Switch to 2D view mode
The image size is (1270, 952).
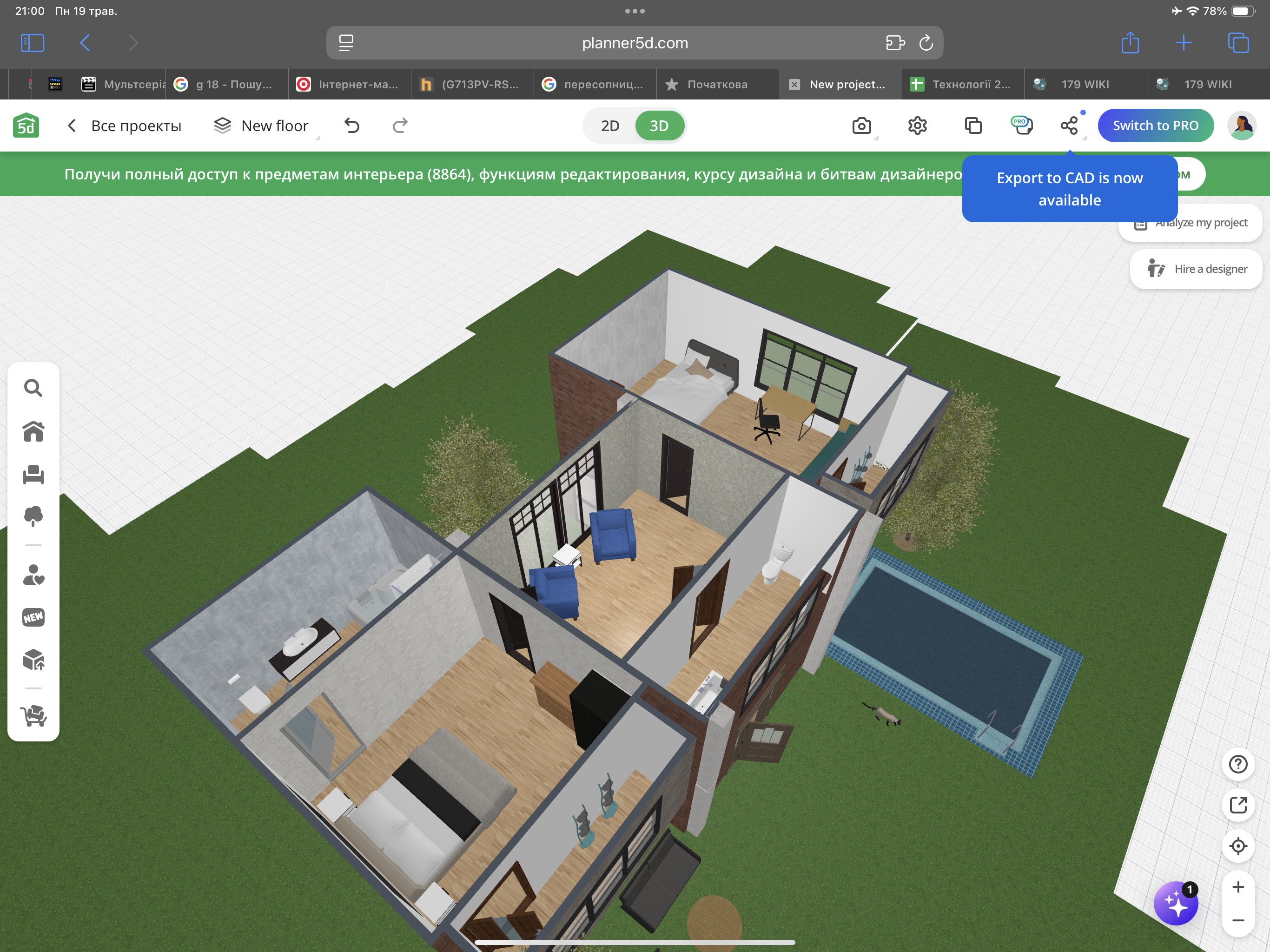click(x=610, y=126)
